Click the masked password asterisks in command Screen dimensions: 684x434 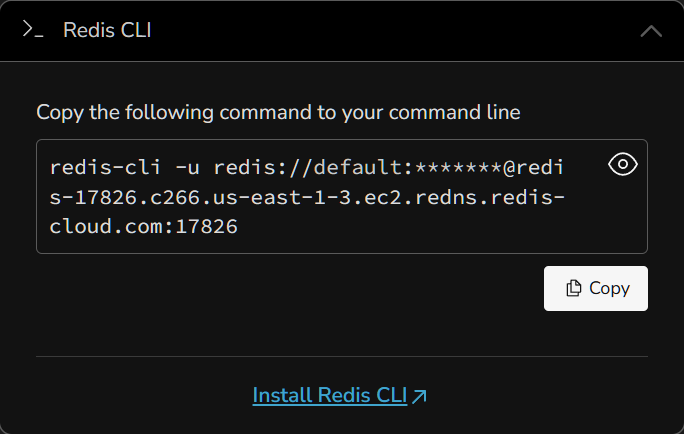pyautogui.click(x=458, y=167)
